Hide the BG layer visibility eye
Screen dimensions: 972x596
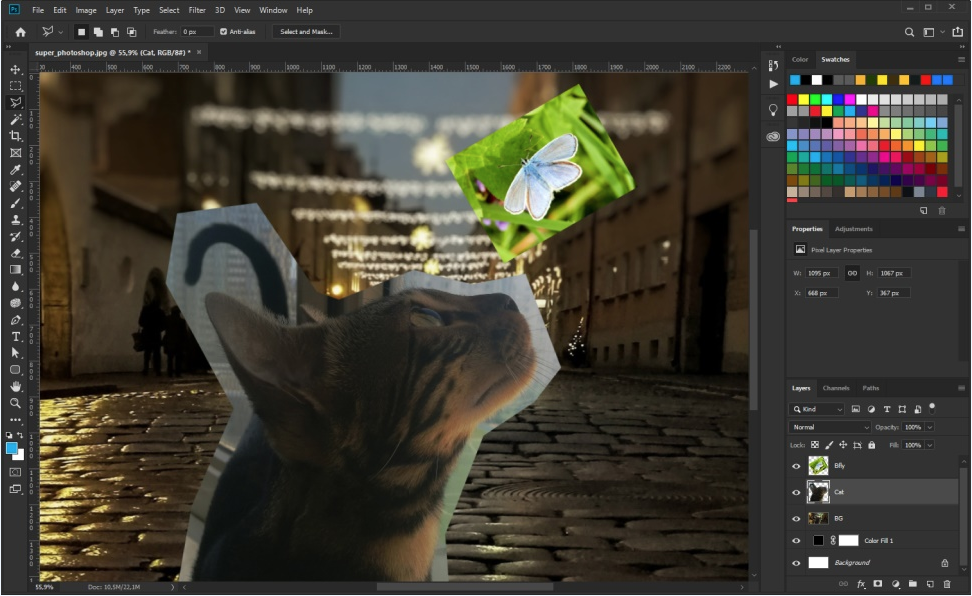click(x=797, y=519)
